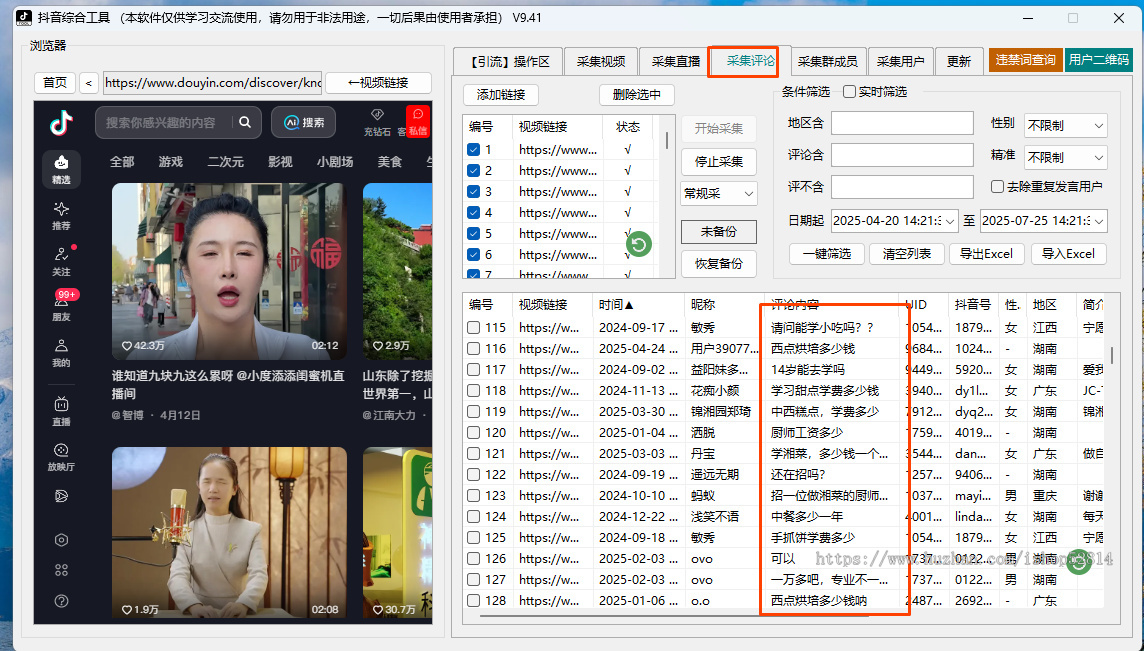Uncheck link row 3 checkbox
Viewport: 1144px width, 651px height.
[474, 192]
